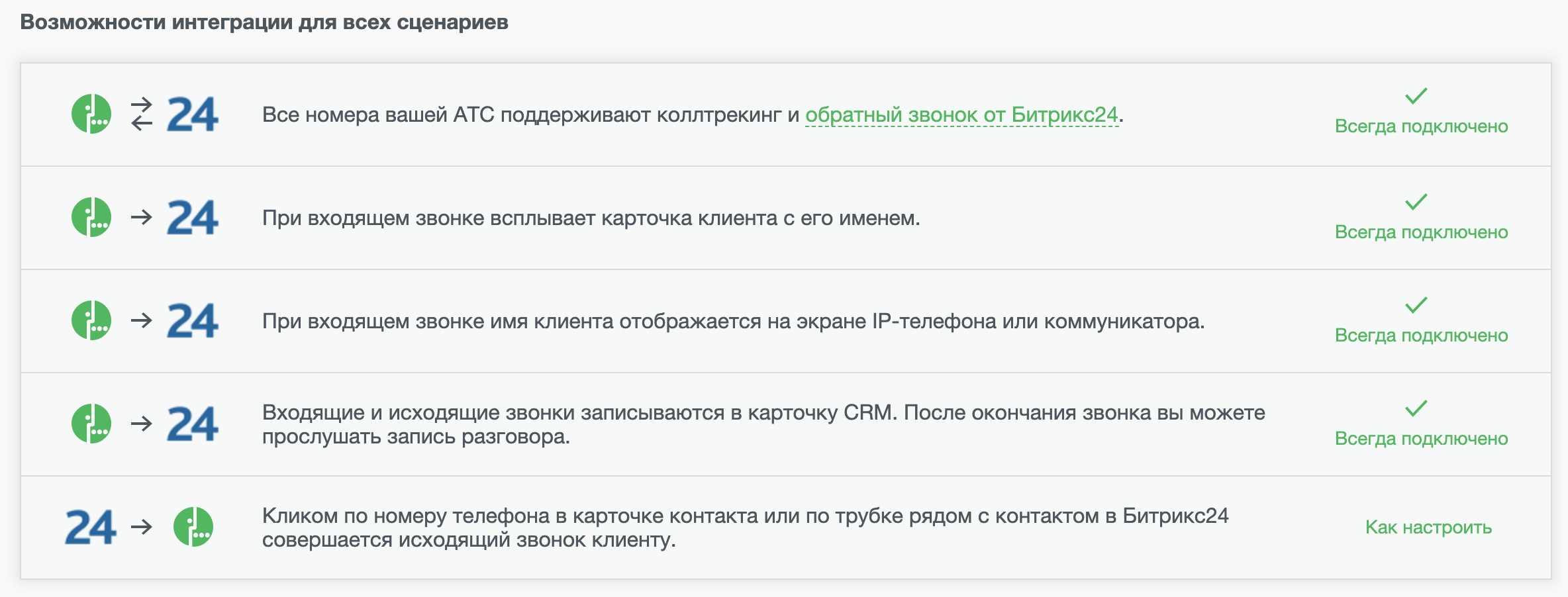Image resolution: width=1568 pixels, height=597 pixels.
Task: Click the green checkmark in the client card popup row
Action: (x=1416, y=201)
